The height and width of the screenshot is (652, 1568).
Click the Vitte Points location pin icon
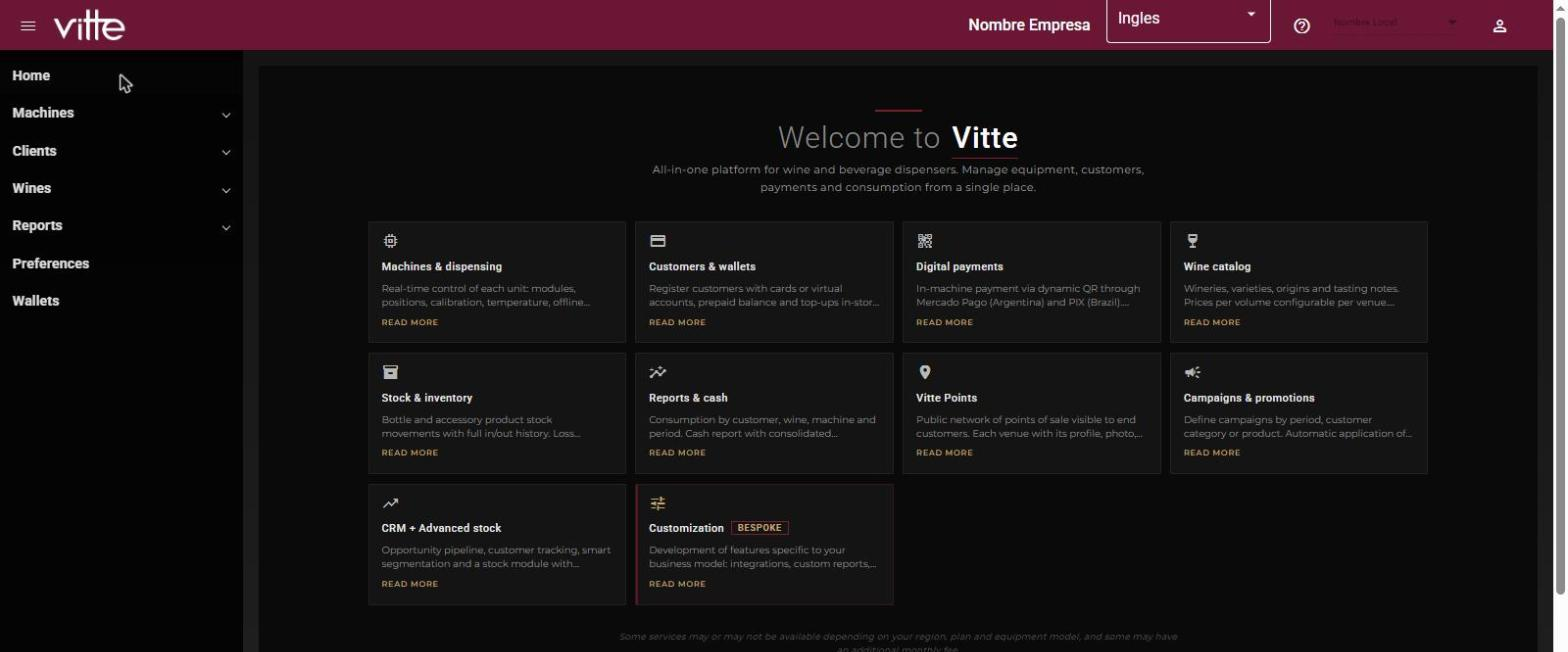point(924,372)
